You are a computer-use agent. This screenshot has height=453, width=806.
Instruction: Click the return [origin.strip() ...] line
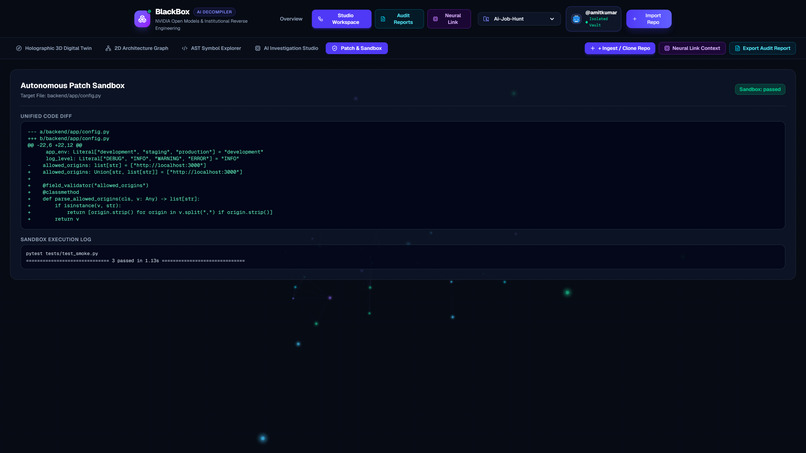coord(150,212)
